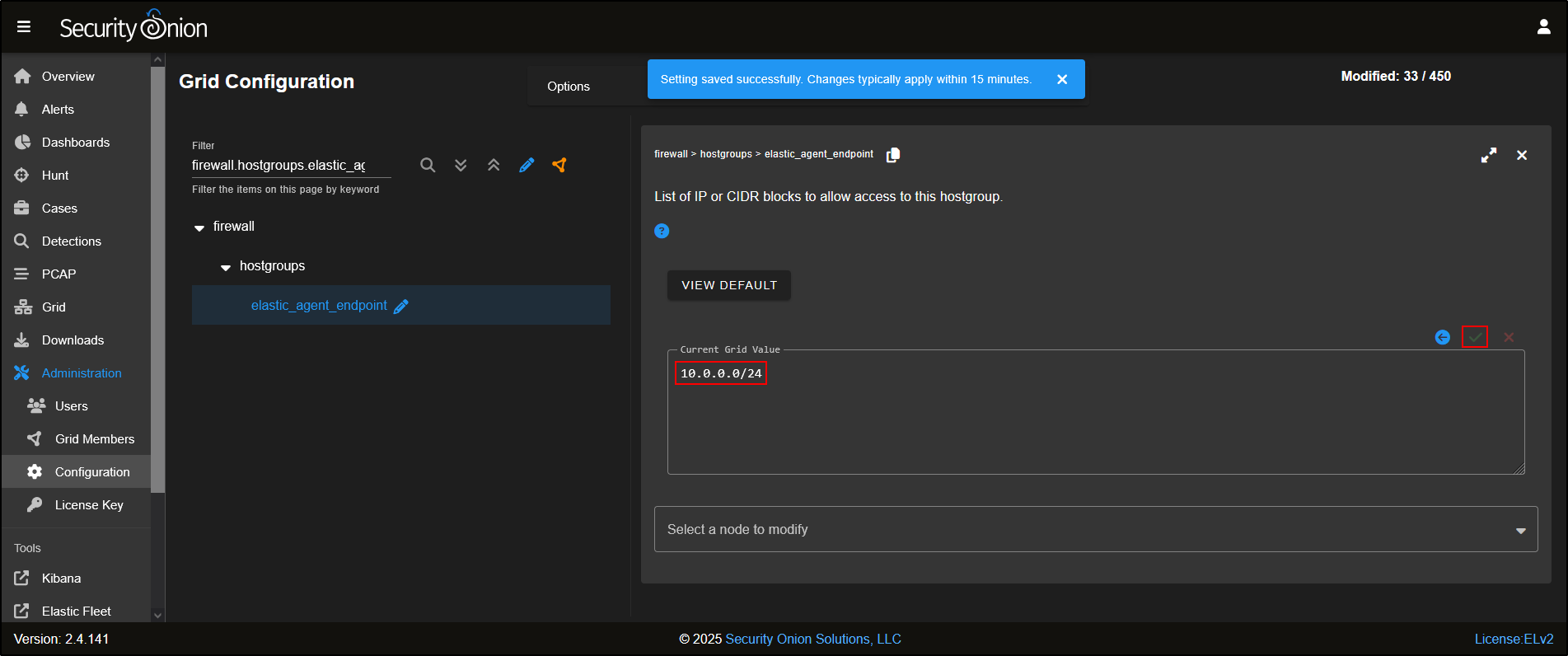Open the hamburger navigation menu
This screenshot has width=1568, height=656.
tap(24, 27)
